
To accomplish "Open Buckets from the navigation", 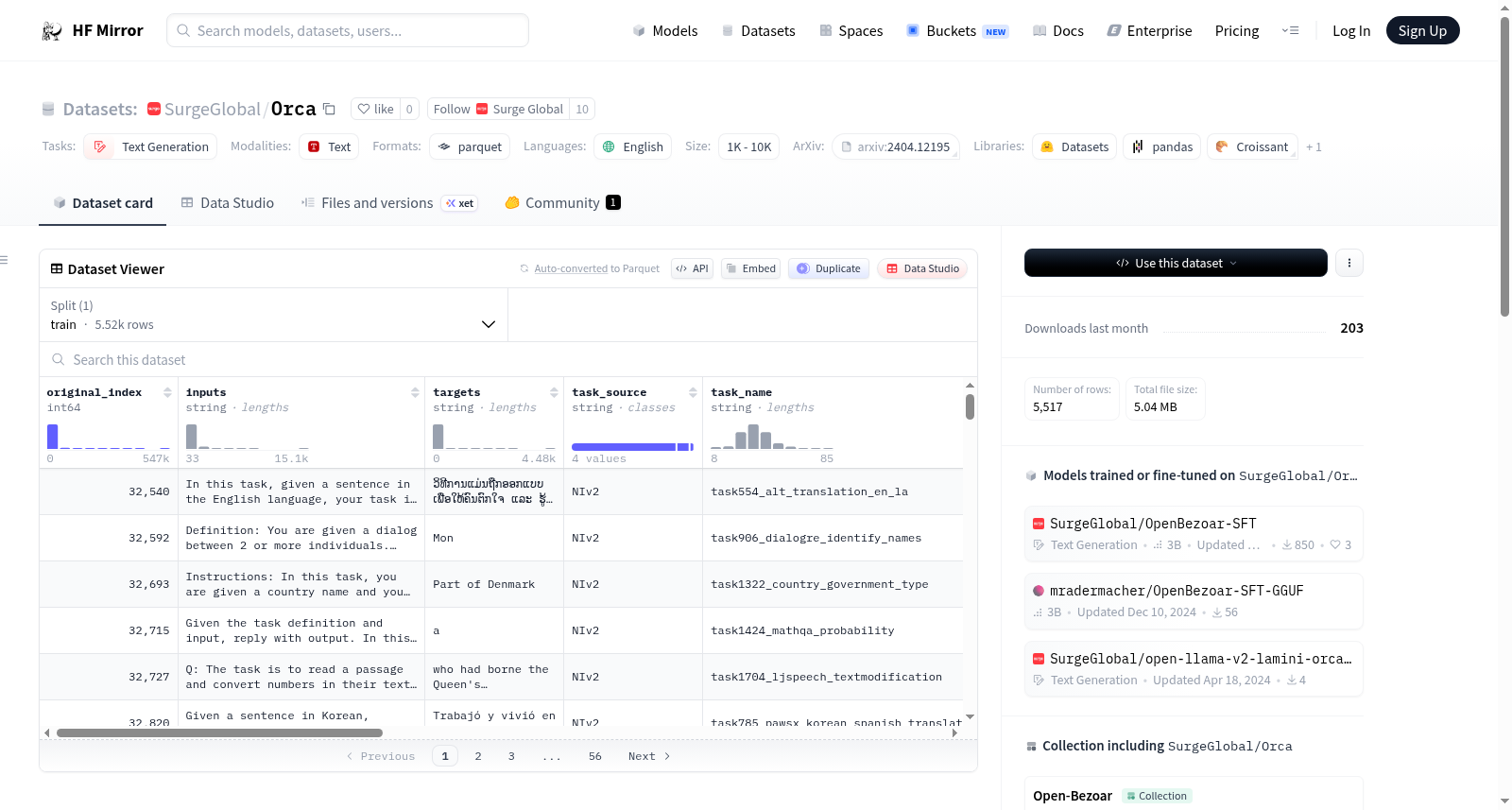I will click(957, 30).
